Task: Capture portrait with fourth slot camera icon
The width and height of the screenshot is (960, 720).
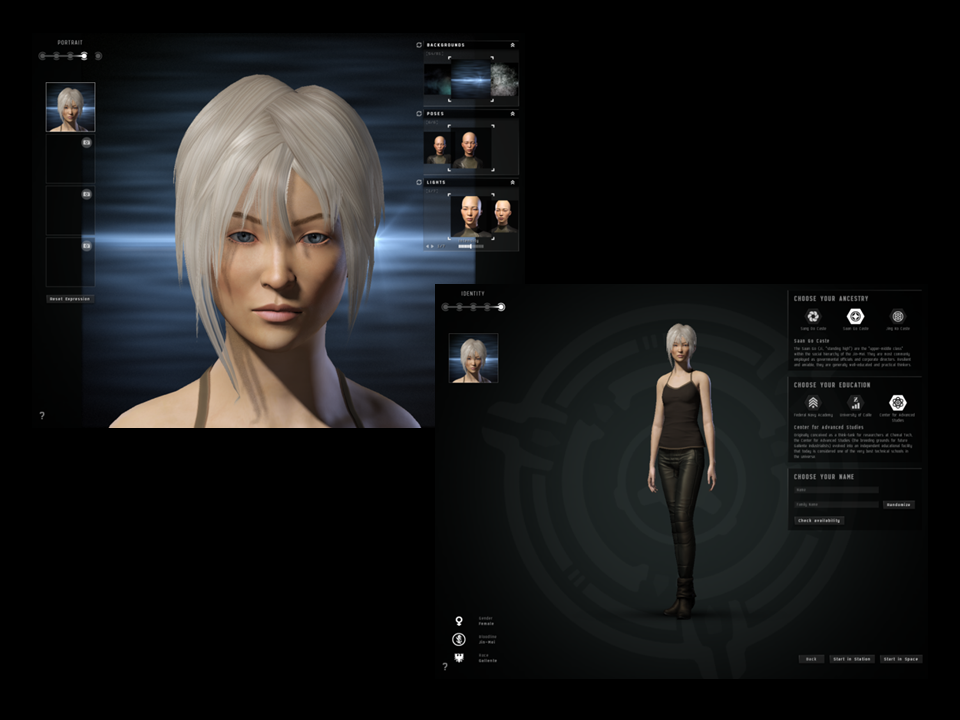Action: [x=87, y=246]
